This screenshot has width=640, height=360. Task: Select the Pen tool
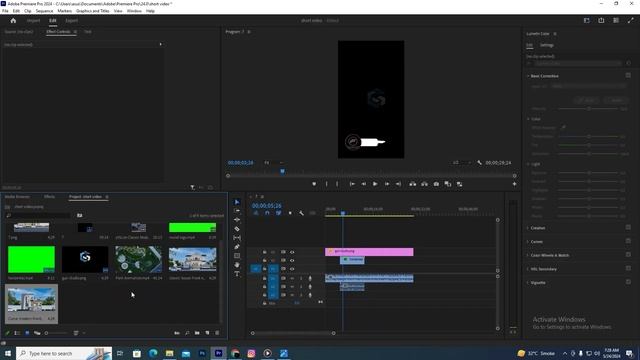click(237, 247)
